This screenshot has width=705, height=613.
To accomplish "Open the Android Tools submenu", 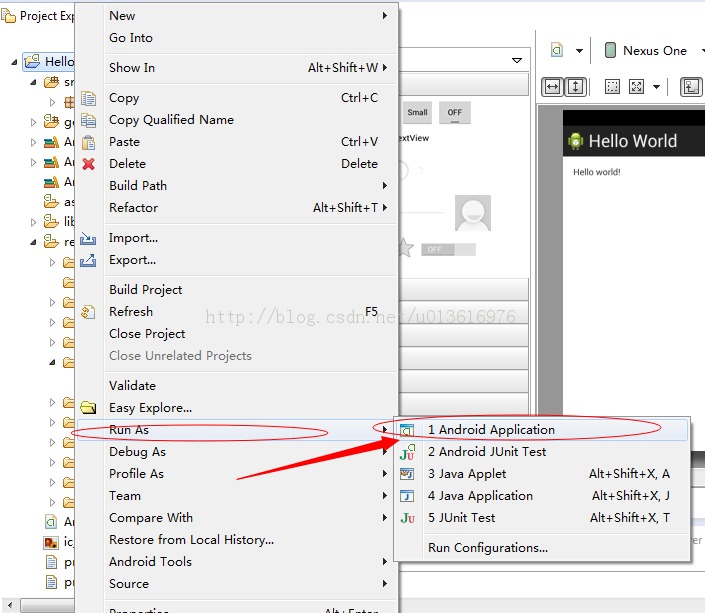I will click(237, 562).
